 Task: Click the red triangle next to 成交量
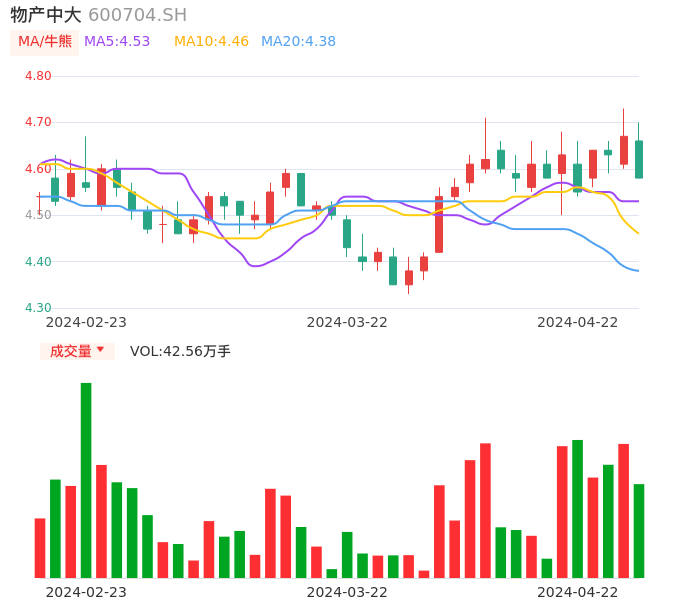pos(100,350)
